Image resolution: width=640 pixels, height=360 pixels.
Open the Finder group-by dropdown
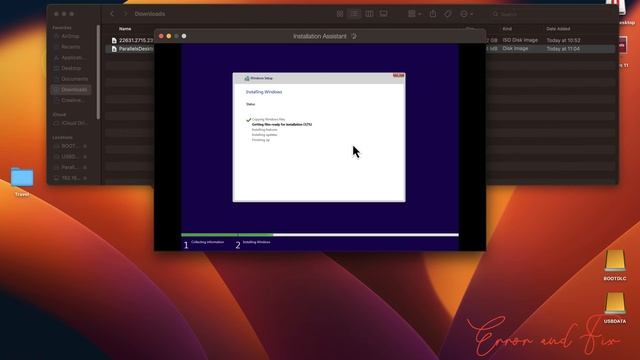pos(414,14)
